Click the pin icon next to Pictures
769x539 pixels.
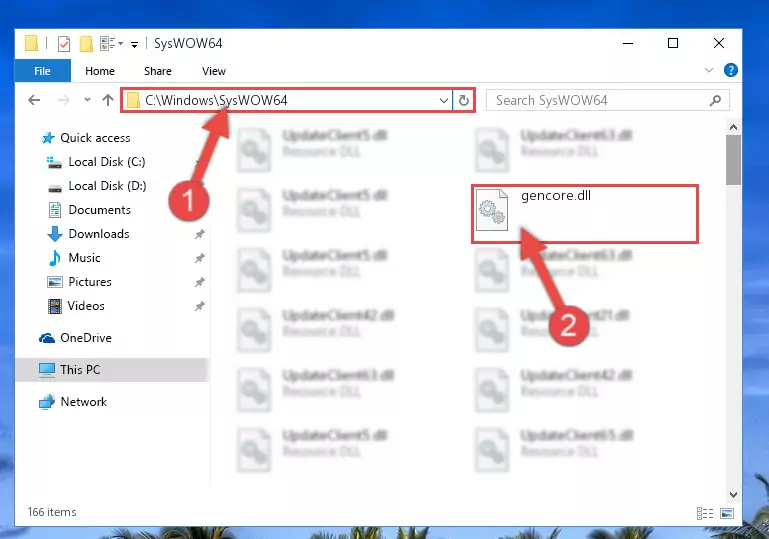[x=199, y=282]
